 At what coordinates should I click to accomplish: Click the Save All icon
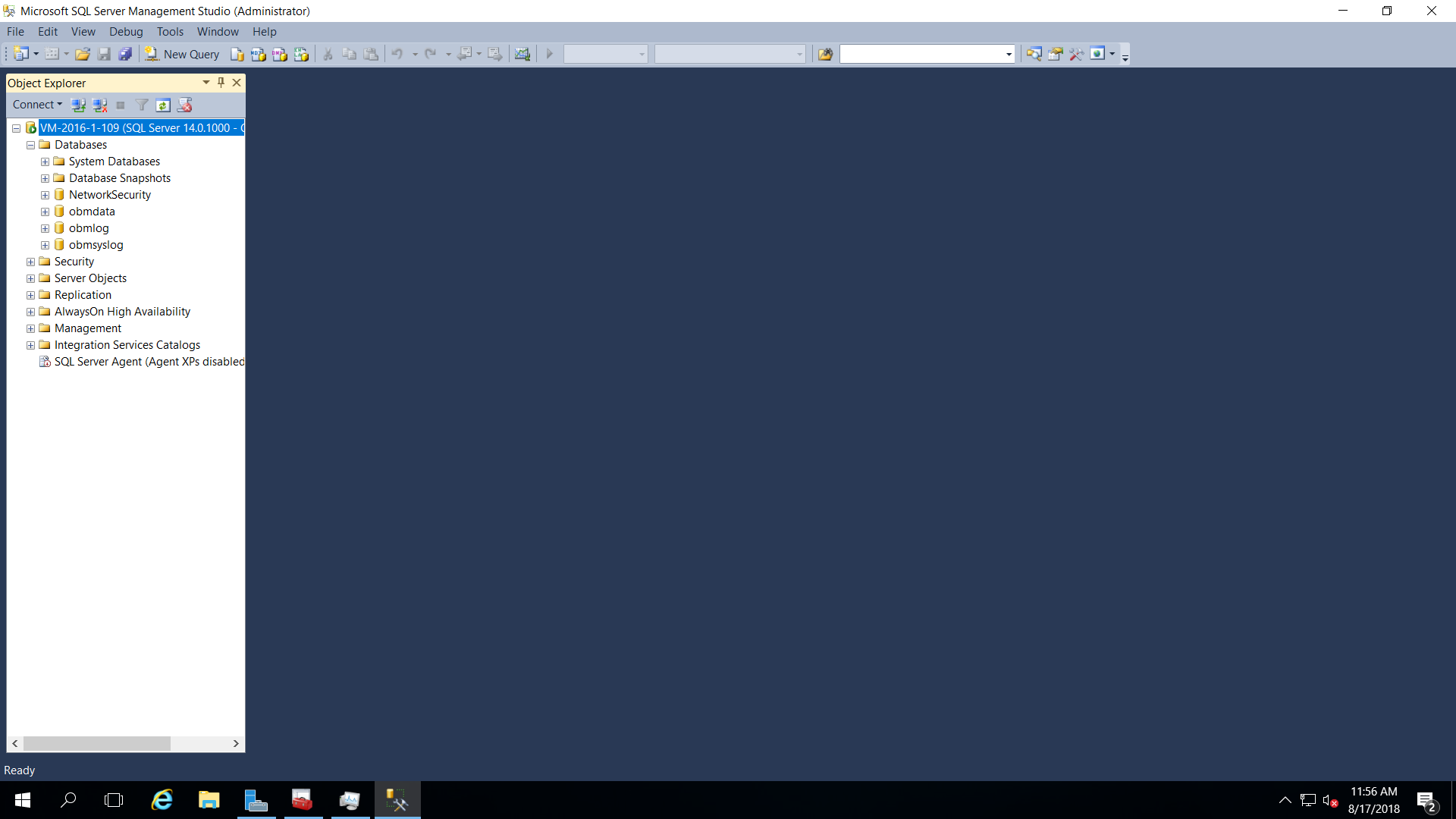tap(125, 54)
